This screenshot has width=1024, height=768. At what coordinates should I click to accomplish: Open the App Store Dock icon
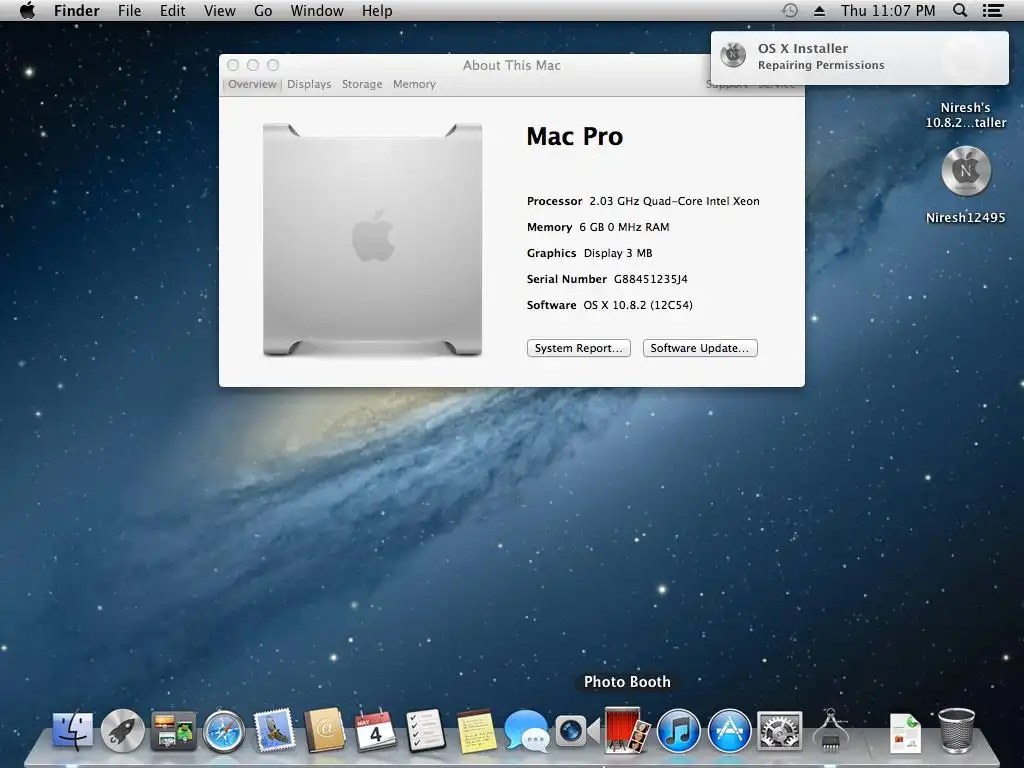click(729, 730)
